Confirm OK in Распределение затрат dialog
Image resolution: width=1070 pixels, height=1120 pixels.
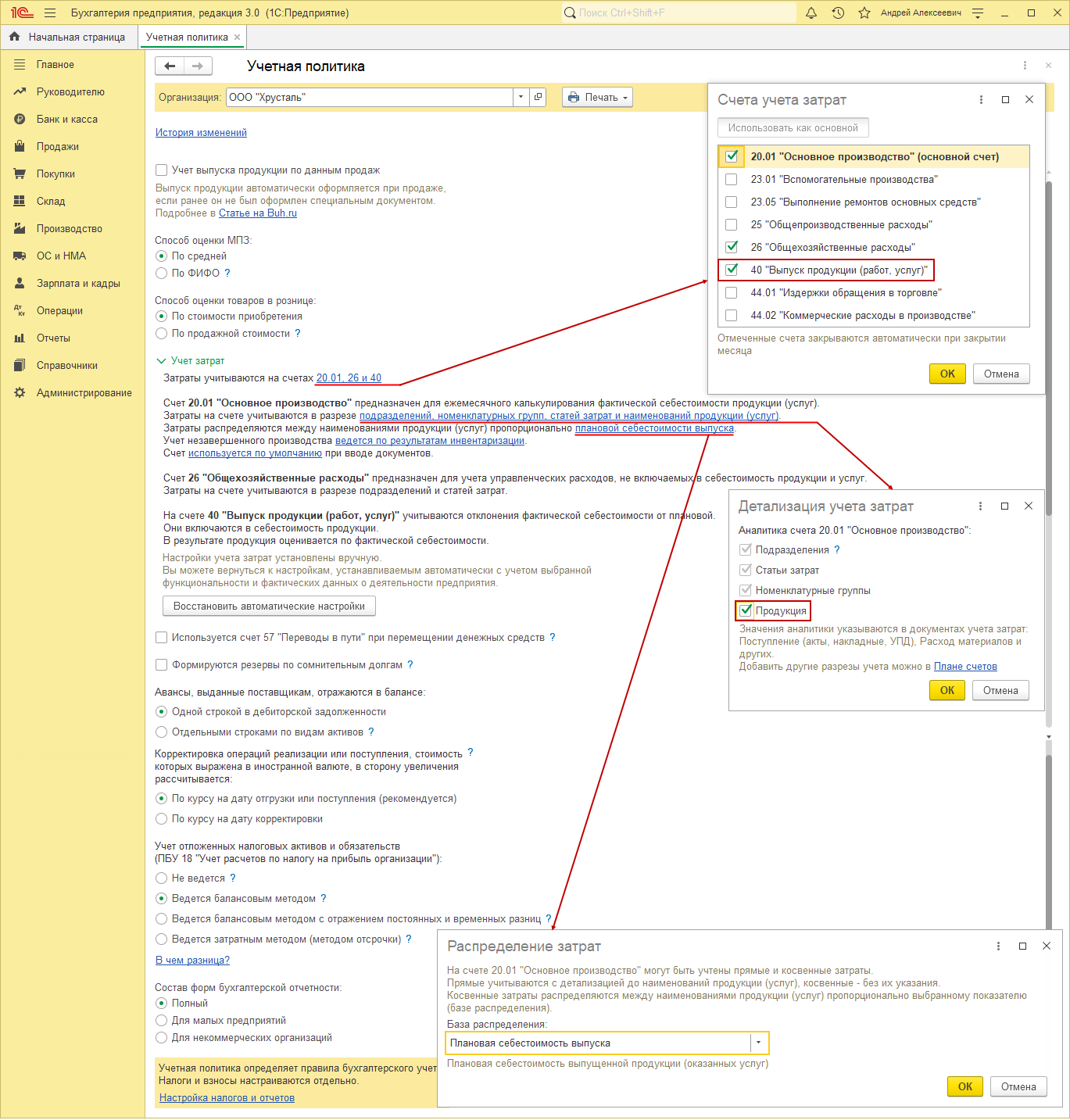(x=965, y=1086)
